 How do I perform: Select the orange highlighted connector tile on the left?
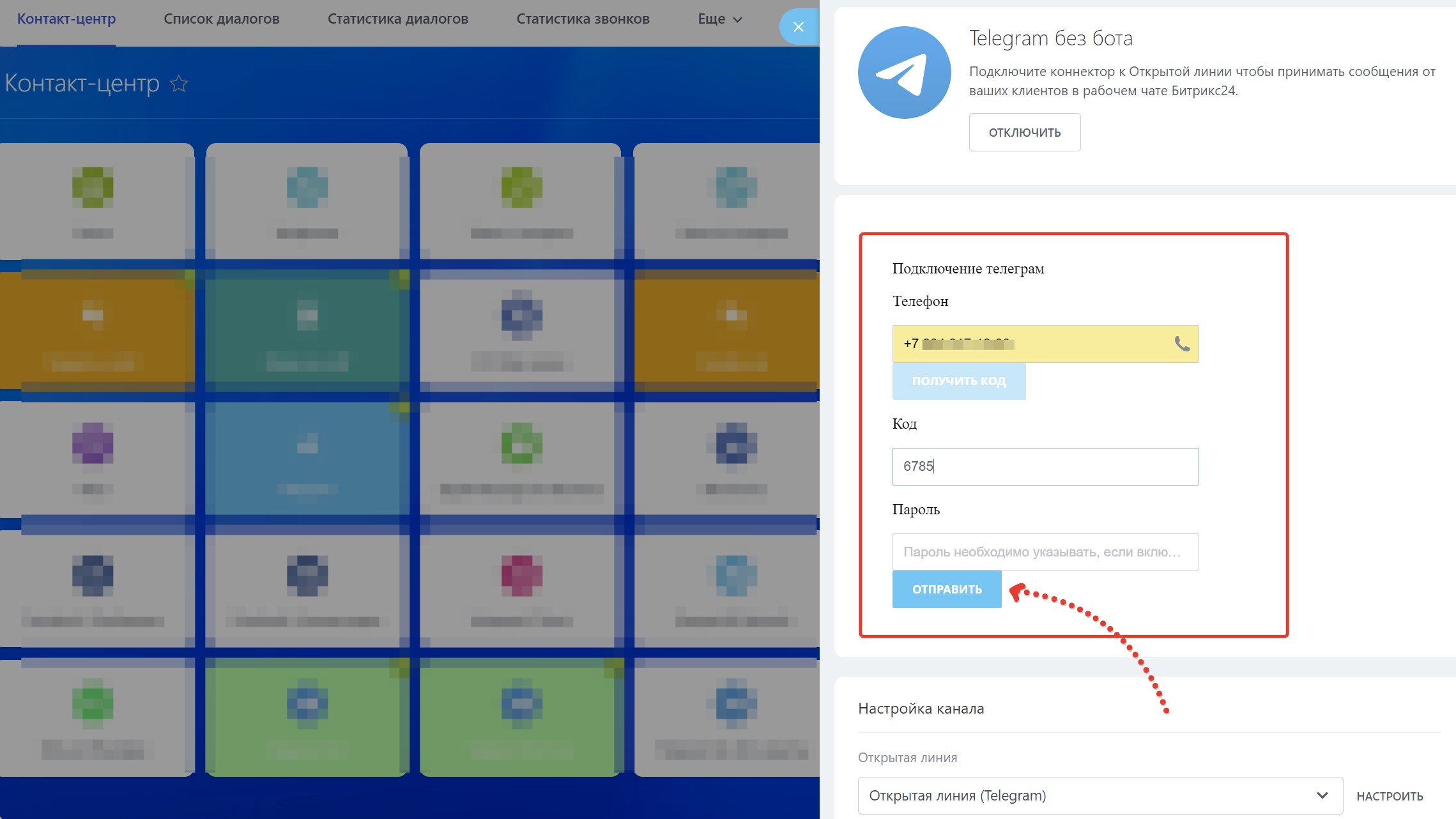pyautogui.click(x=96, y=330)
